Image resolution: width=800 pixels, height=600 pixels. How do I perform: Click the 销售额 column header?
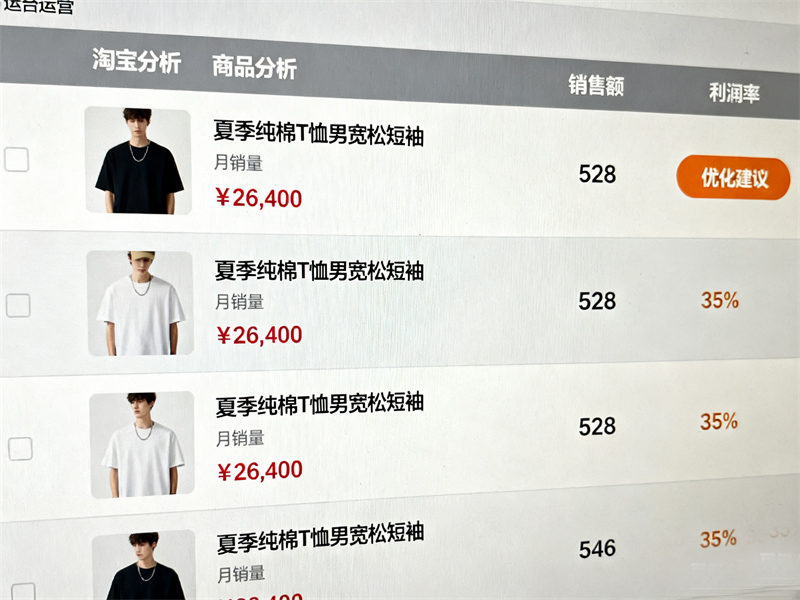[x=596, y=85]
